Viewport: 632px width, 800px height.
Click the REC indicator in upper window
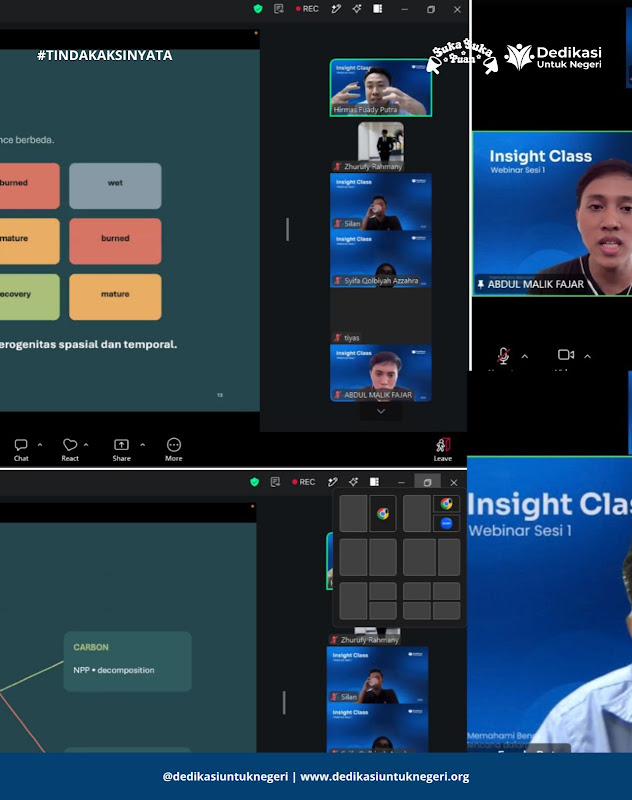pyautogui.click(x=307, y=9)
